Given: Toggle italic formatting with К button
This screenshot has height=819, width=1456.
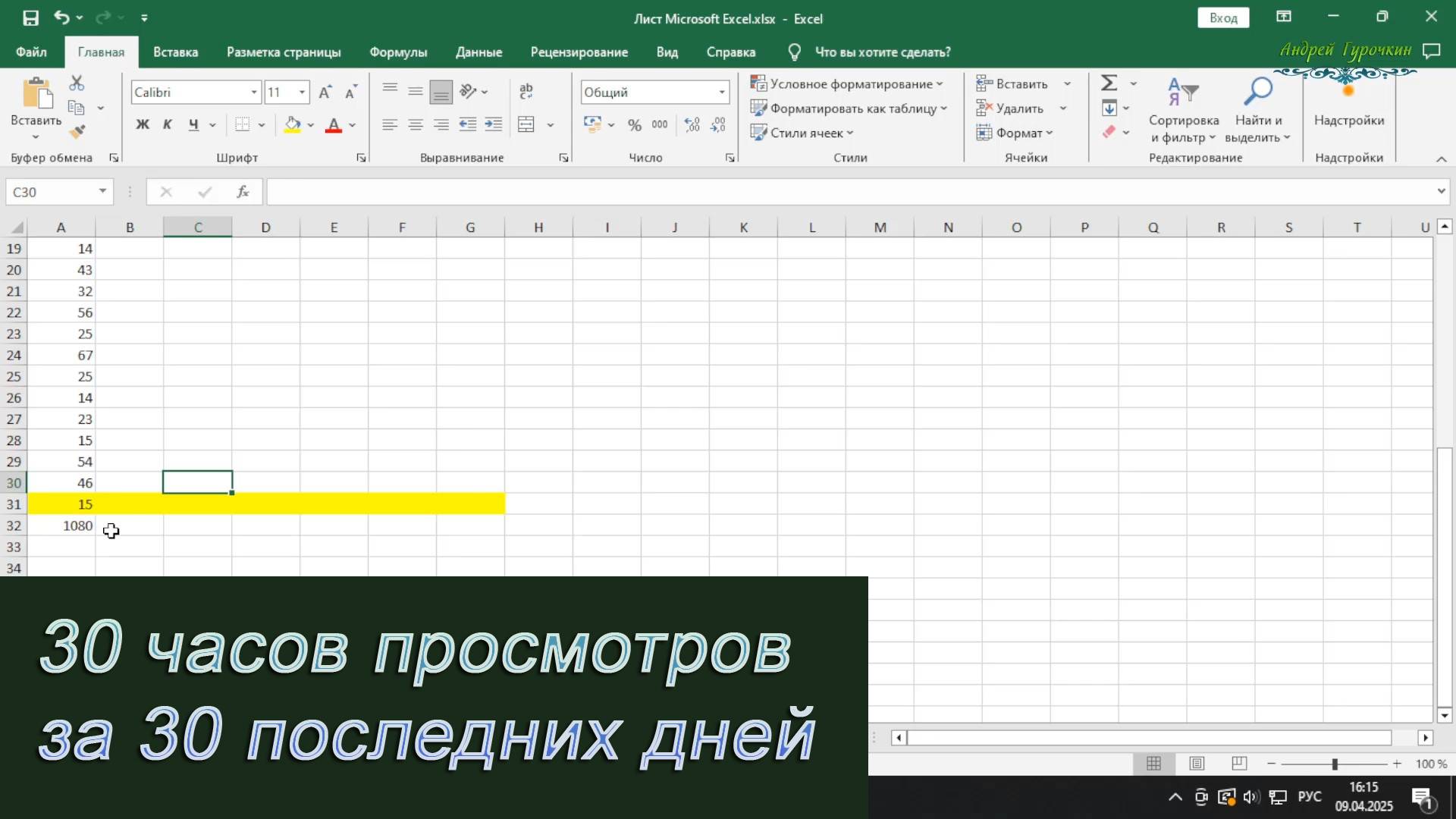Looking at the screenshot, I should 168,125.
